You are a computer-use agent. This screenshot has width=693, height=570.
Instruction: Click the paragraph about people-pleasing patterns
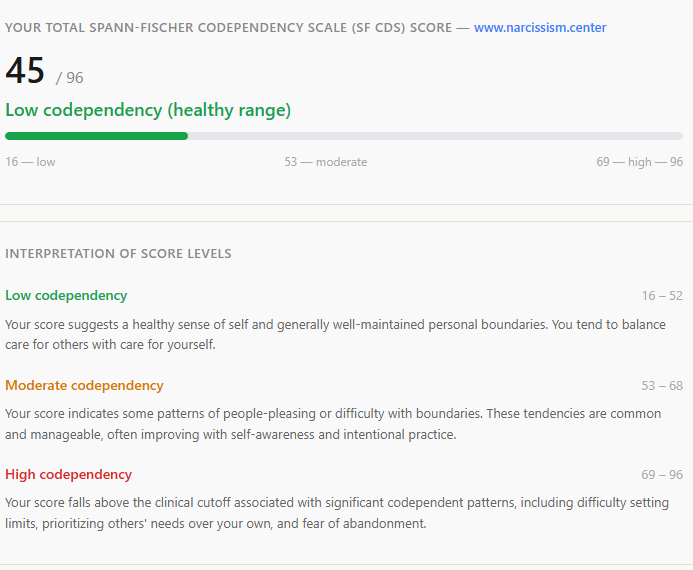coord(333,424)
